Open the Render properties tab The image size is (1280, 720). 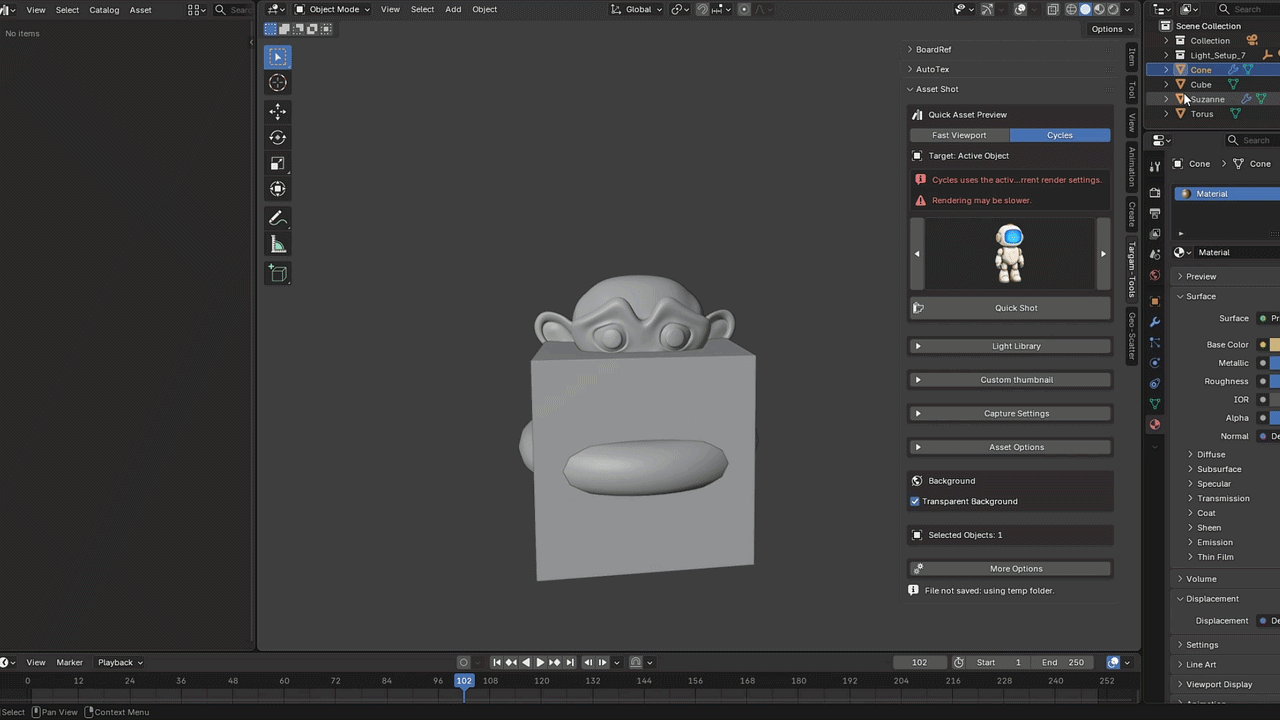point(1155,192)
